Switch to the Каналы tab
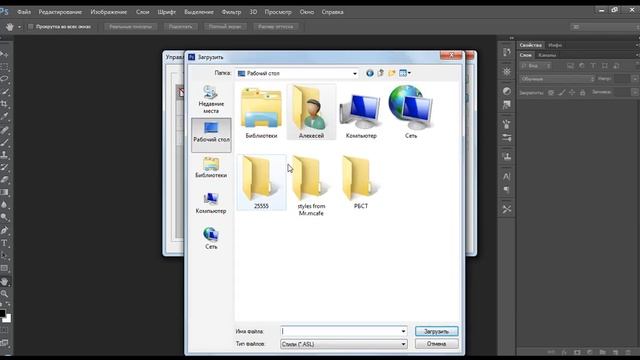Viewport: 640px width, 360px height. tap(547, 55)
